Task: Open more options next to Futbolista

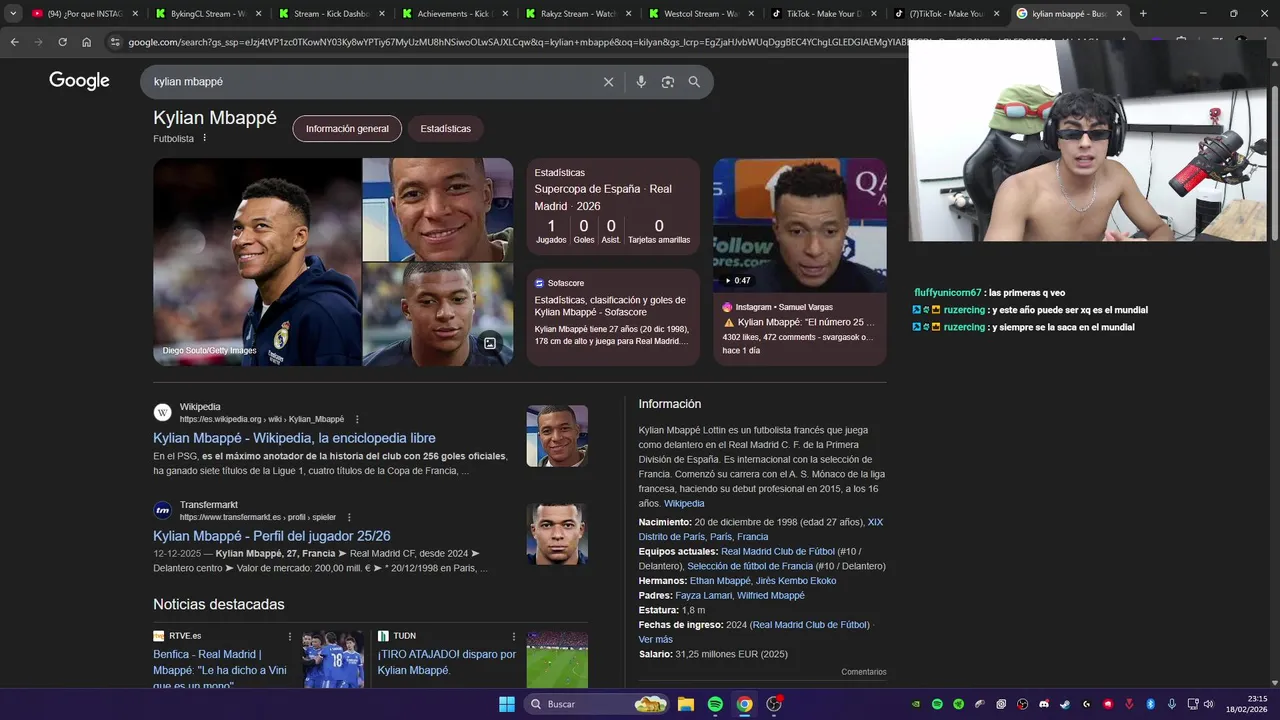Action: pos(205,138)
